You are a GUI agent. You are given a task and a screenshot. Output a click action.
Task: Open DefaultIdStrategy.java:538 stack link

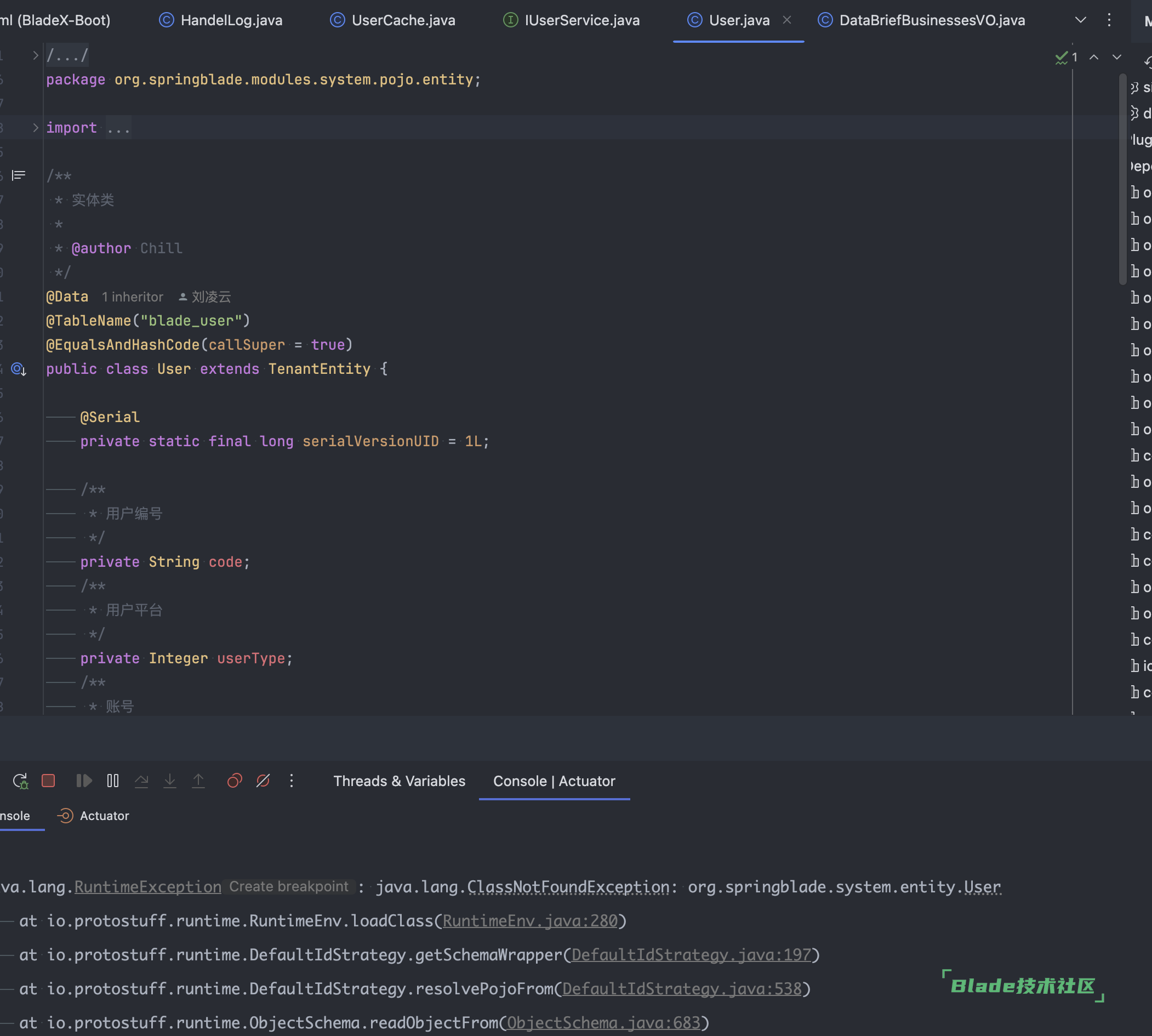click(682, 989)
